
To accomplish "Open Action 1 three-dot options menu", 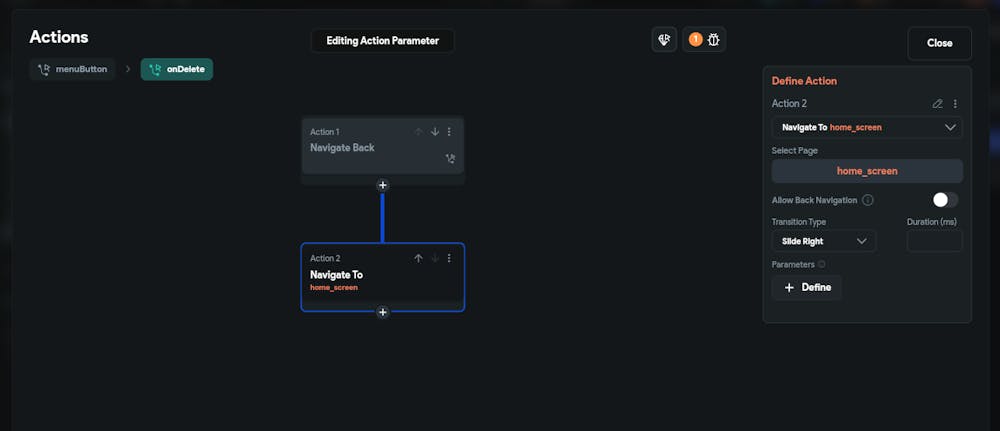I will (x=449, y=132).
